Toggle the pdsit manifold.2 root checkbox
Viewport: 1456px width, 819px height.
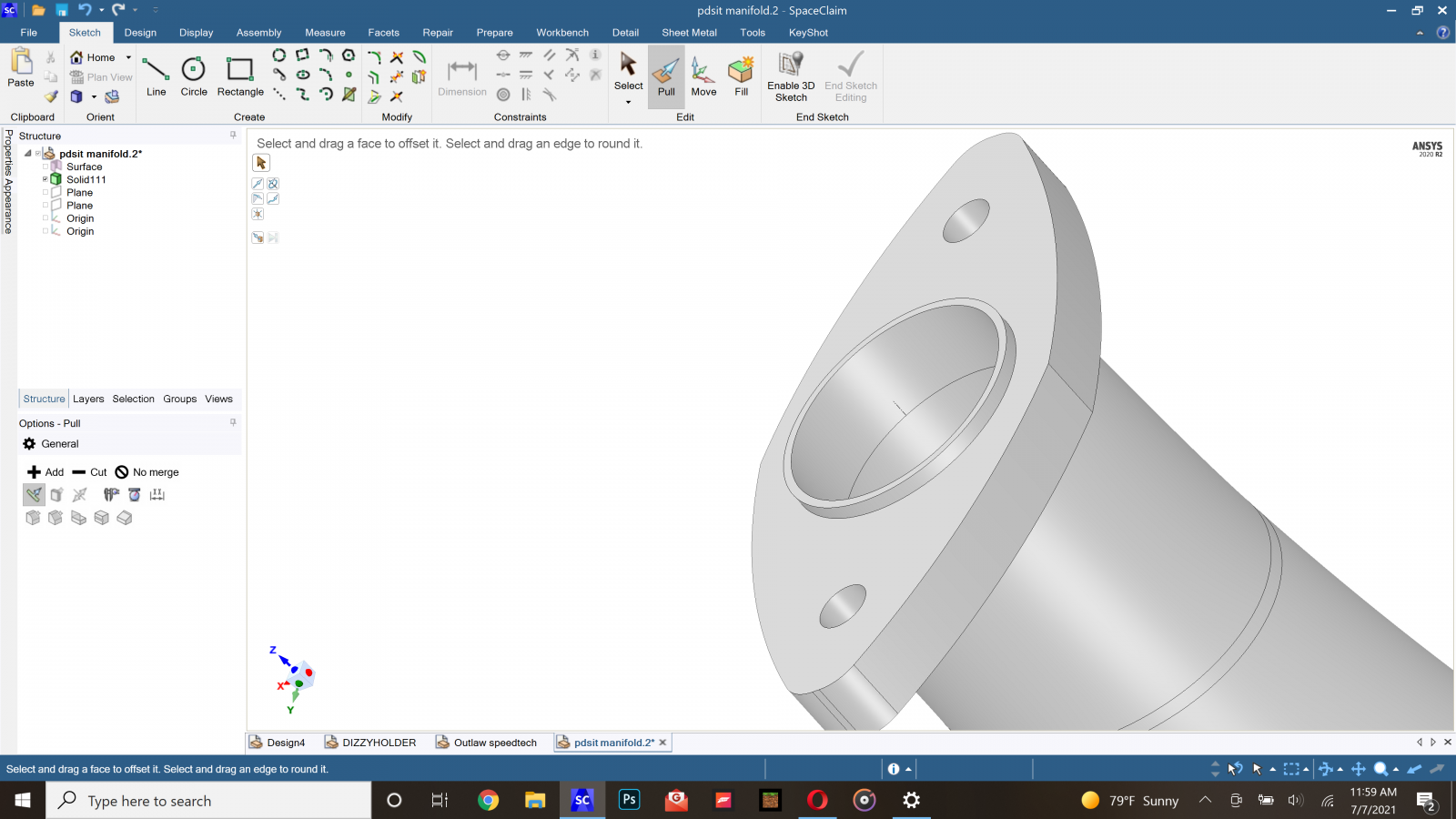click(x=38, y=154)
